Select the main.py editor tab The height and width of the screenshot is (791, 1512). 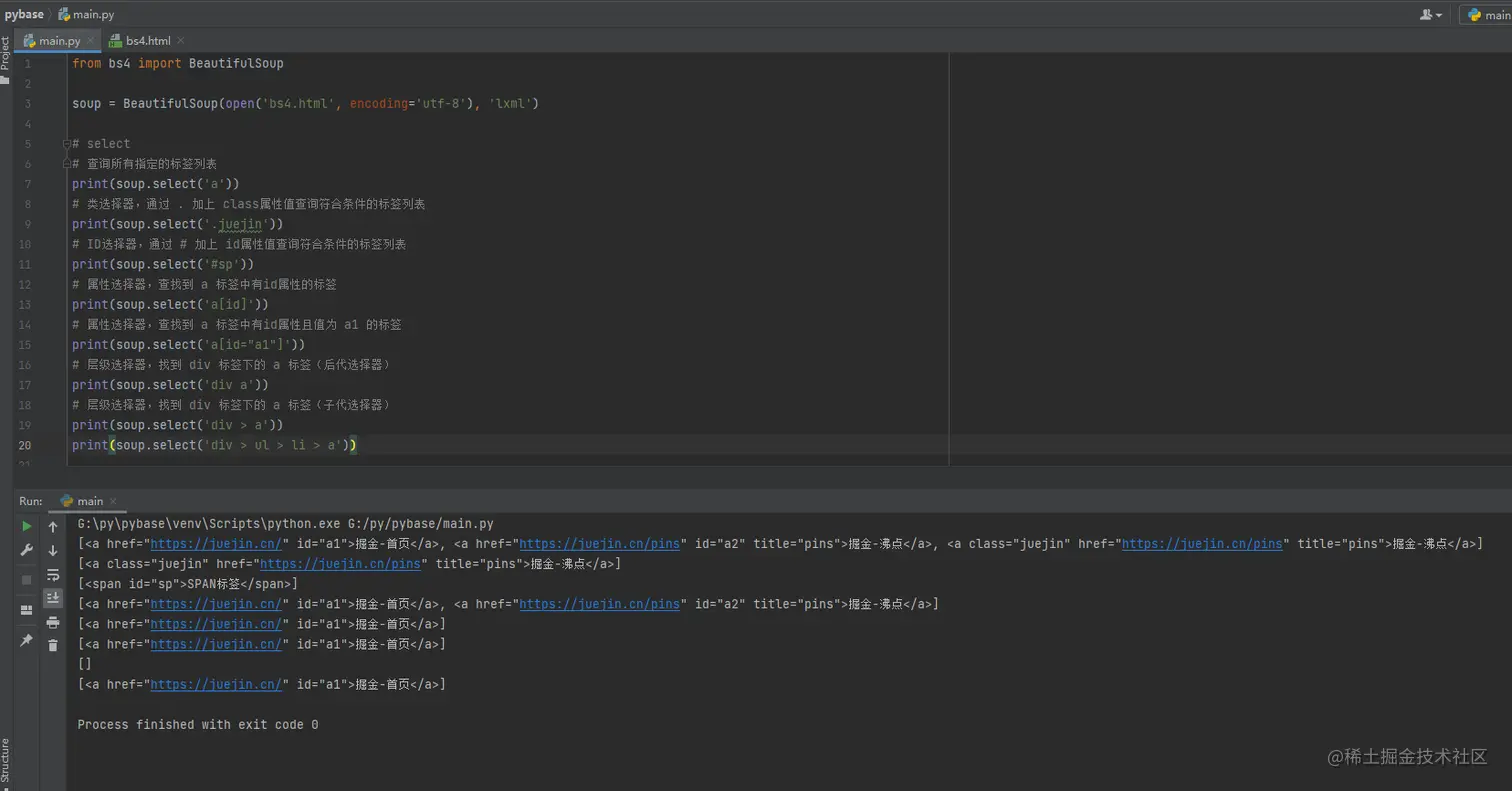coord(58,41)
